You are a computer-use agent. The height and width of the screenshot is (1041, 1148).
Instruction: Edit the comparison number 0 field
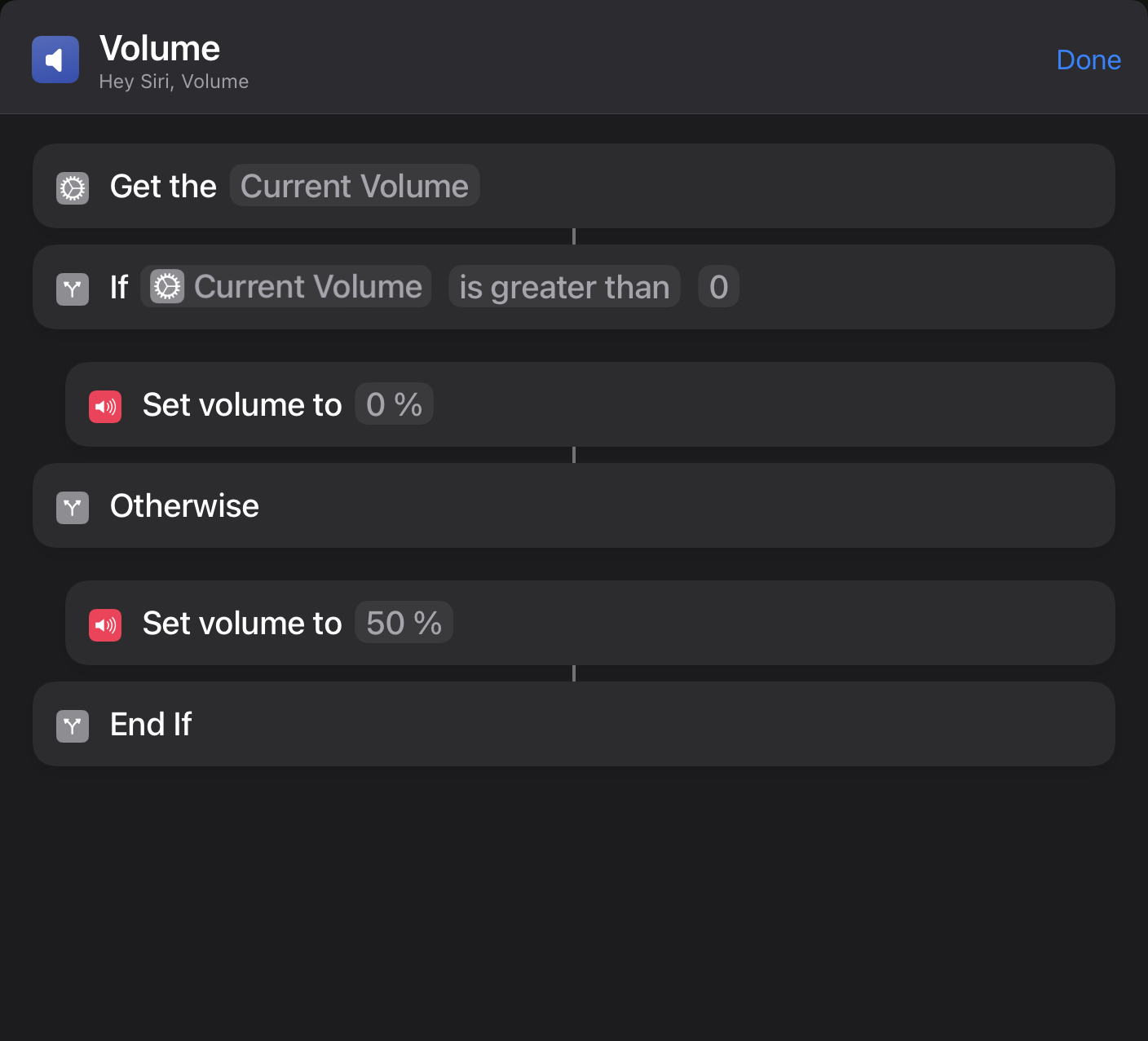pyautogui.click(x=718, y=287)
